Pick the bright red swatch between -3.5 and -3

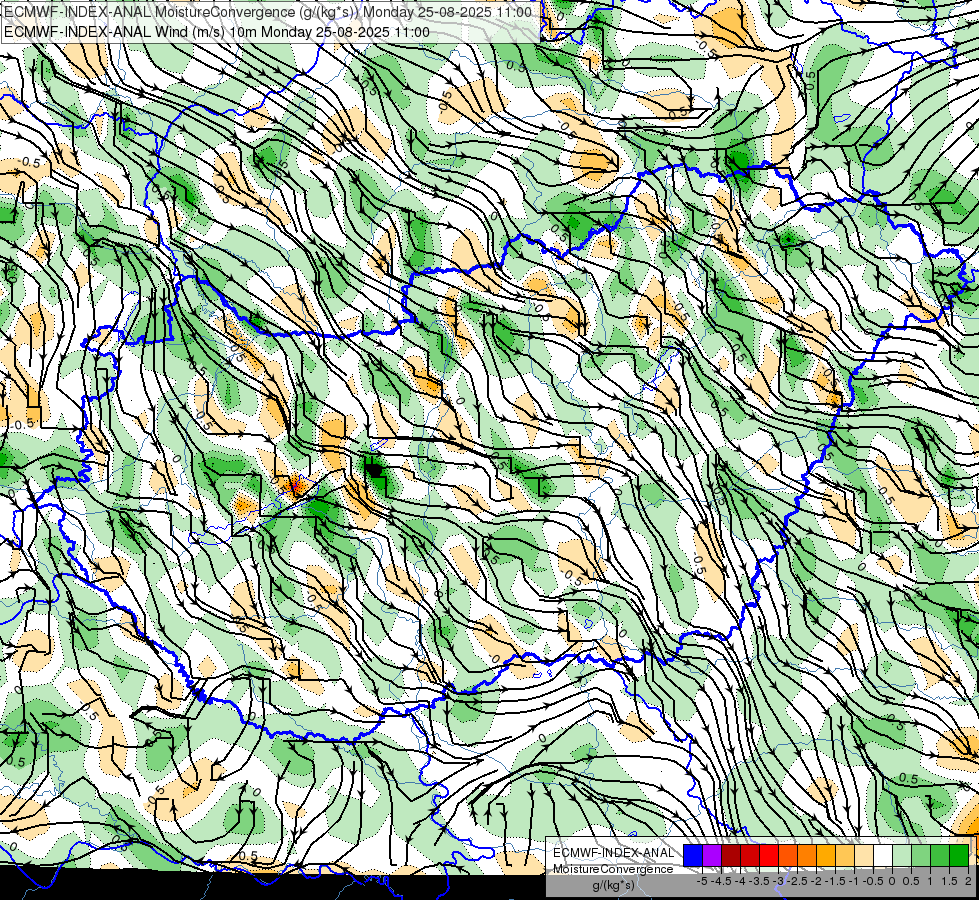pos(769,855)
